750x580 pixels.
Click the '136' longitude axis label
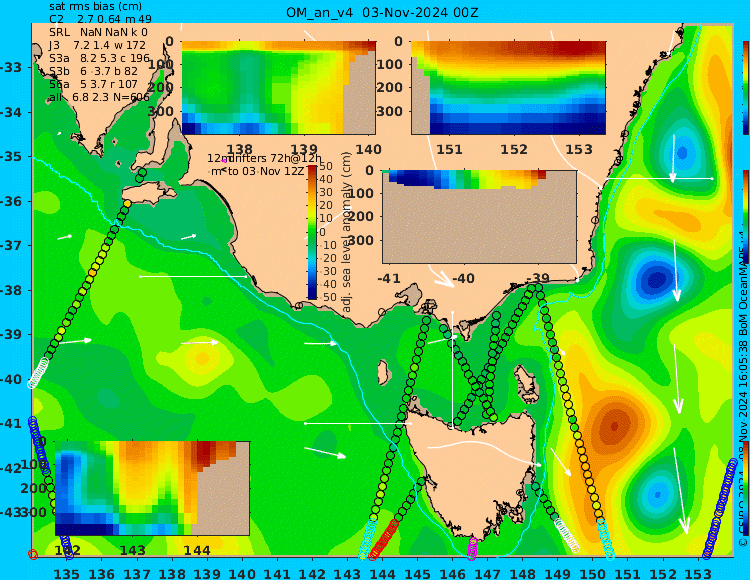tap(101, 573)
